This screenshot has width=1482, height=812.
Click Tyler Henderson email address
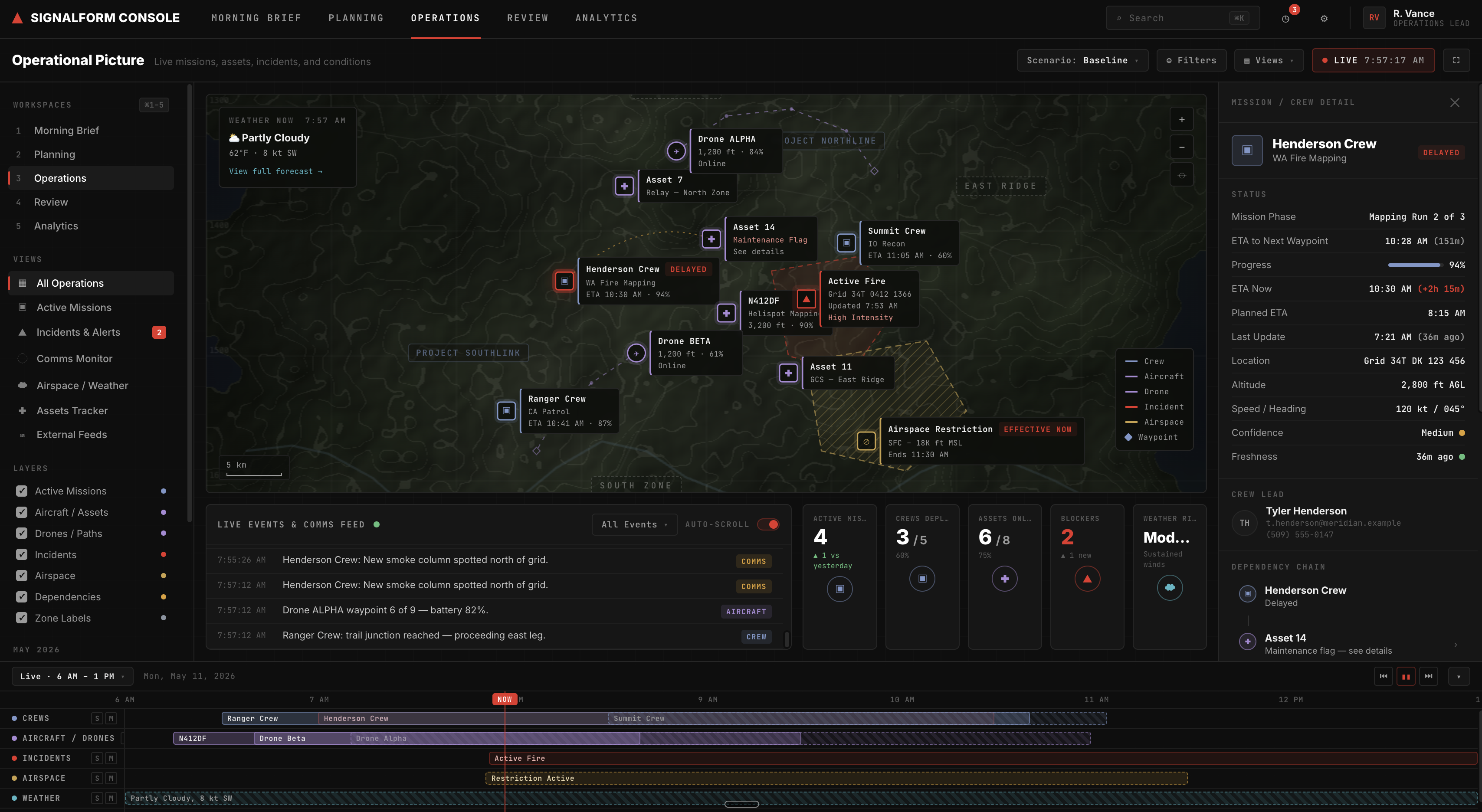coord(1333,523)
